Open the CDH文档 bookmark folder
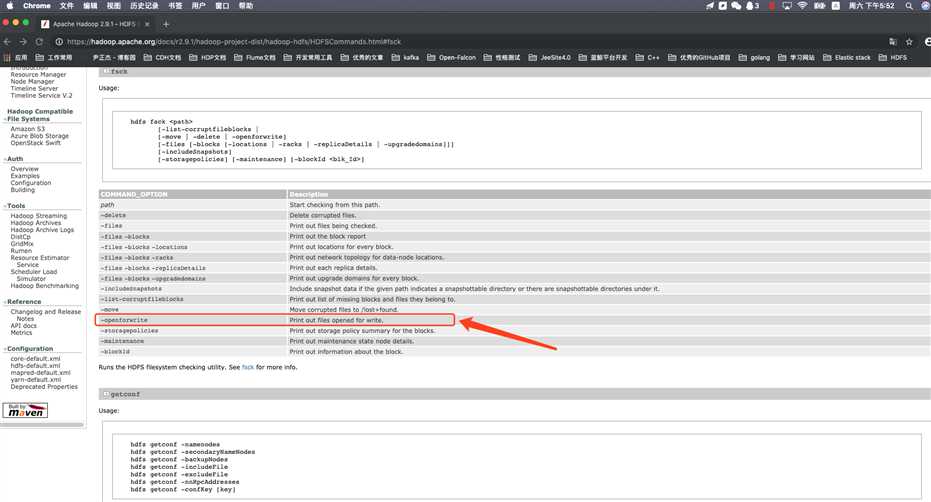This screenshot has height=502, width=931. click(162, 58)
